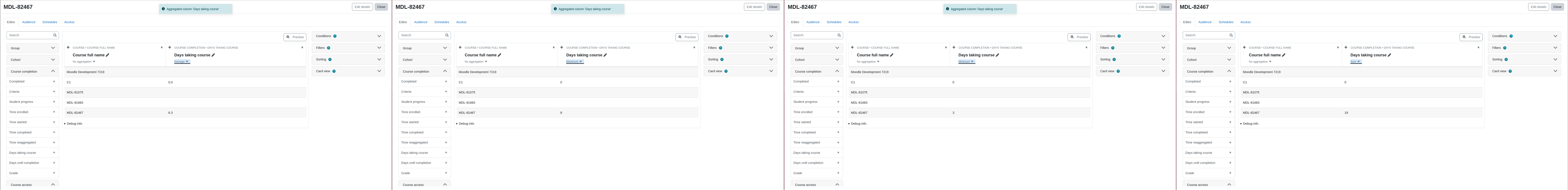Viewport: 1568px width, 190px height.
Task: Expand the Group section in the Average panel
Action: [33, 48]
